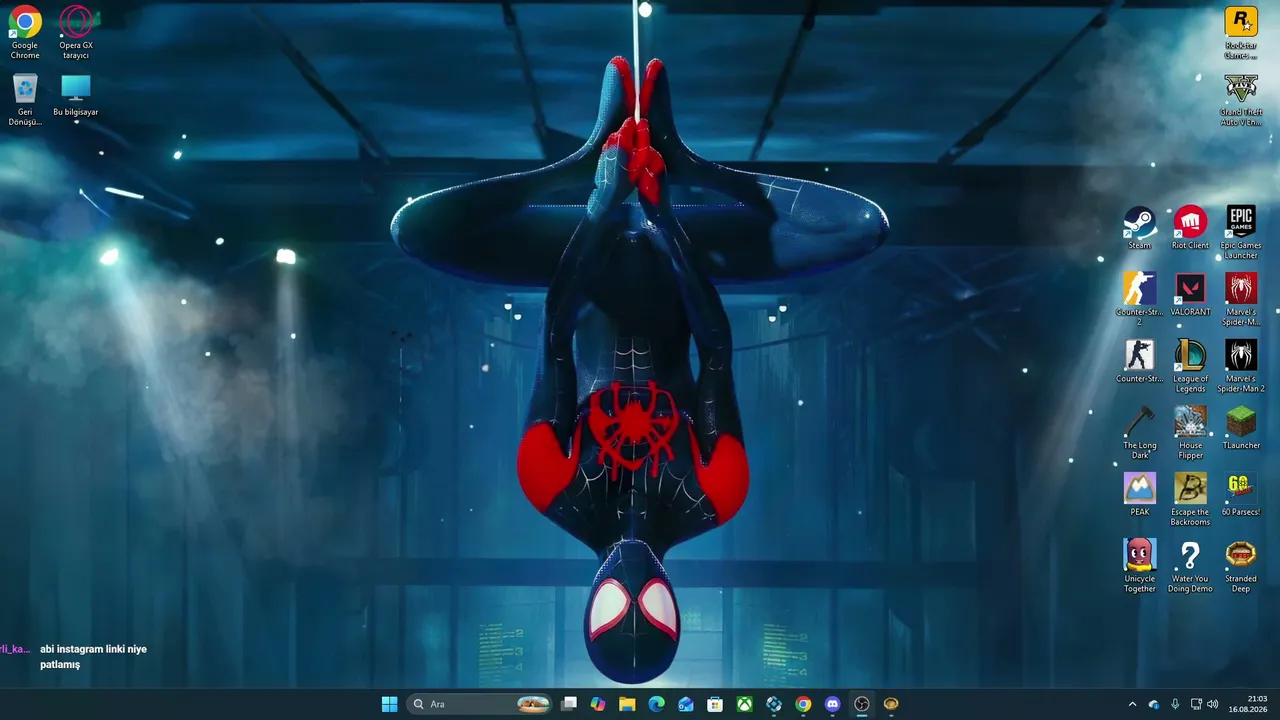1280x720 pixels.
Task: Open the OneDrive cloud tray icon
Action: point(1154,704)
